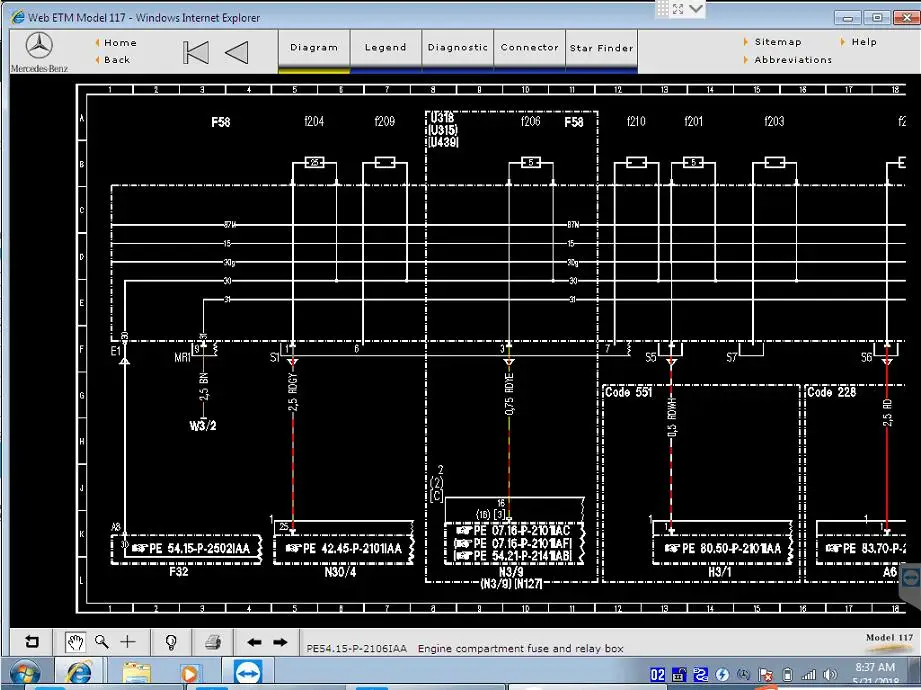Reset view with bottom-left rotate icon

(32, 642)
